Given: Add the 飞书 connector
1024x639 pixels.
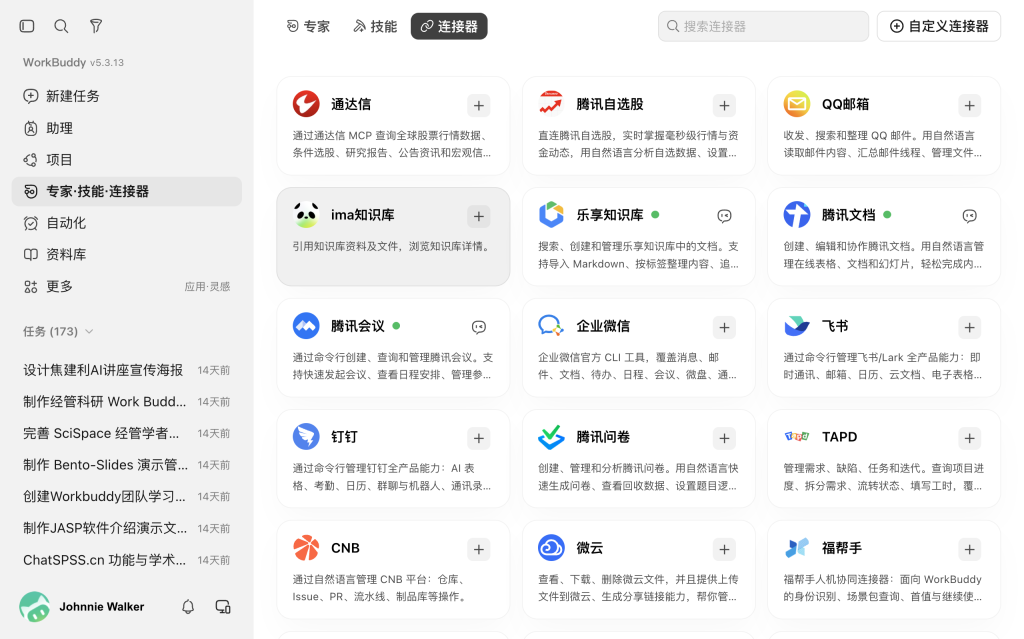Looking at the screenshot, I should [x=970, y=327].
